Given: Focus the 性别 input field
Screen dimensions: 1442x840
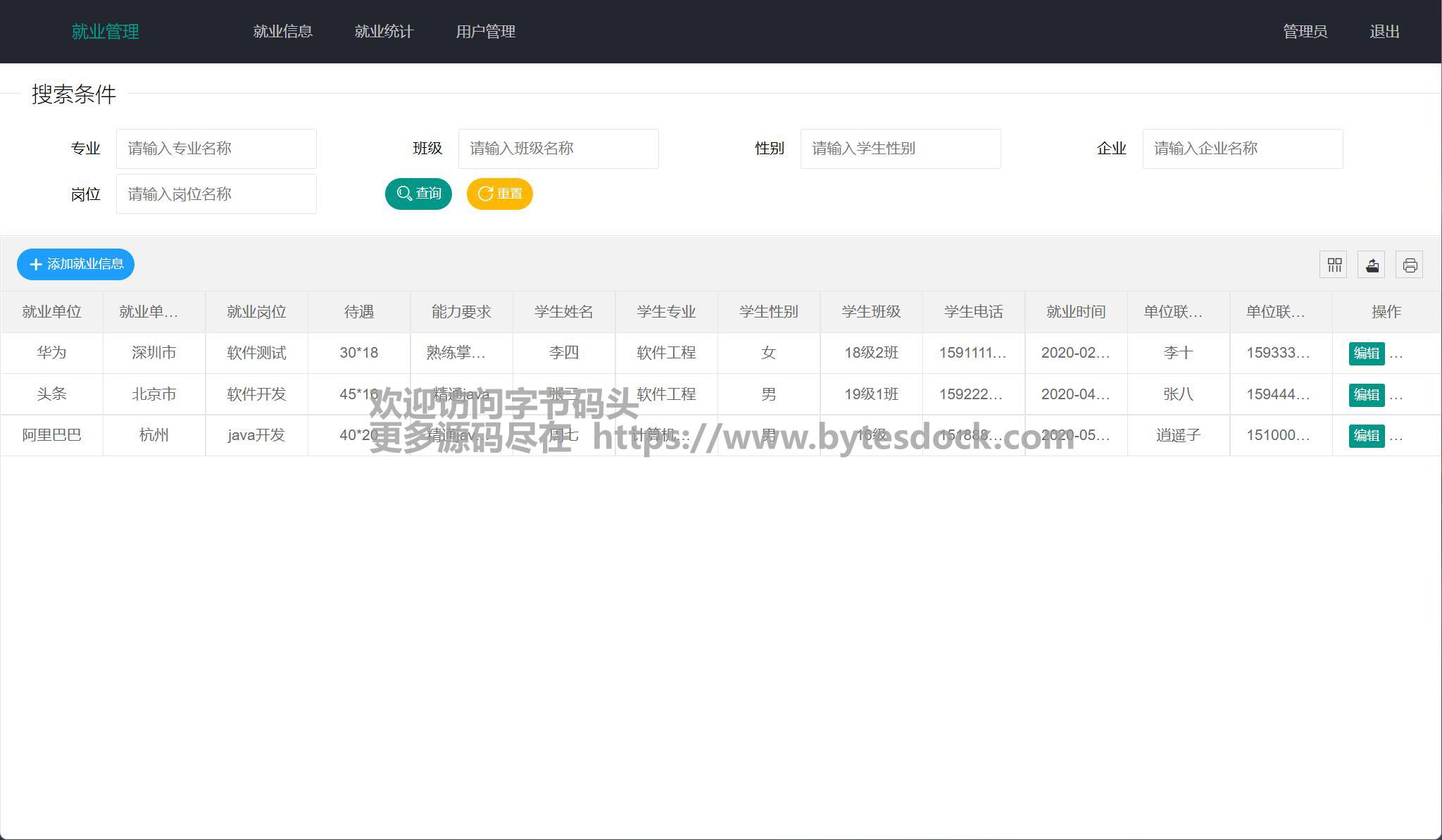Looking at the screenshot, I should [x=901, y=149].
